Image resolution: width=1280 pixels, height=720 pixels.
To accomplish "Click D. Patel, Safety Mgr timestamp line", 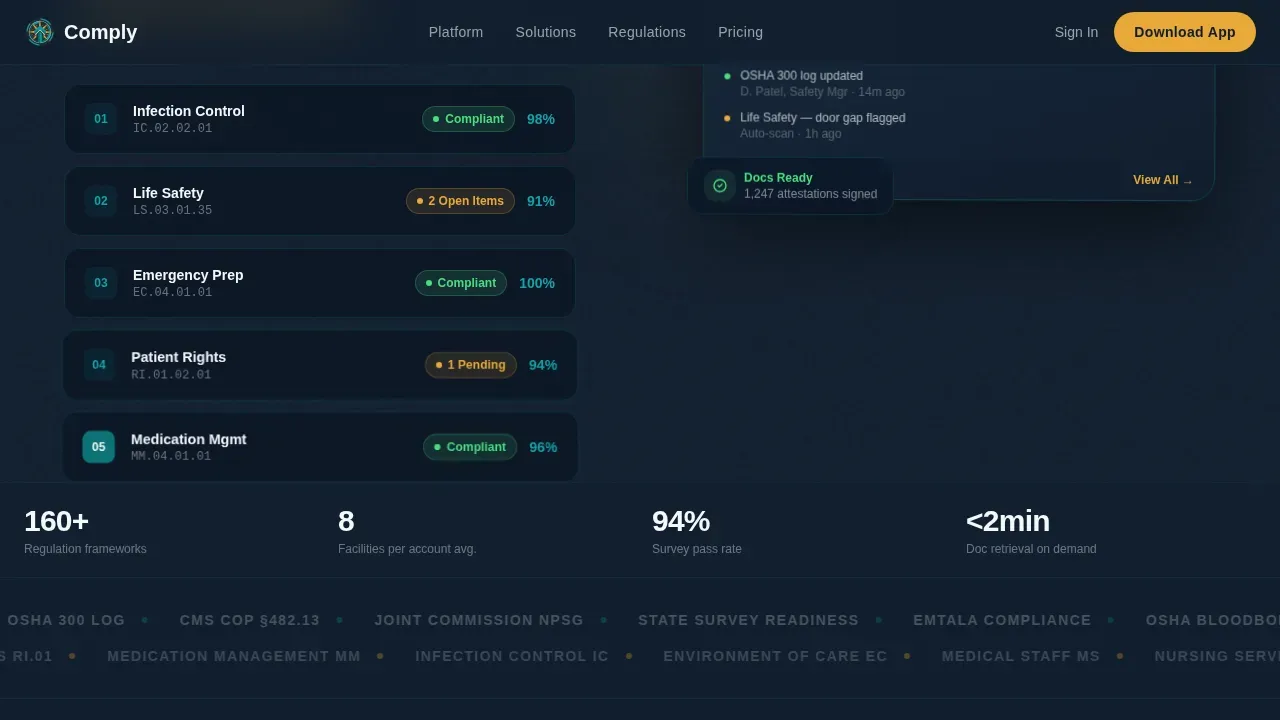I will [x=822, y=92].
